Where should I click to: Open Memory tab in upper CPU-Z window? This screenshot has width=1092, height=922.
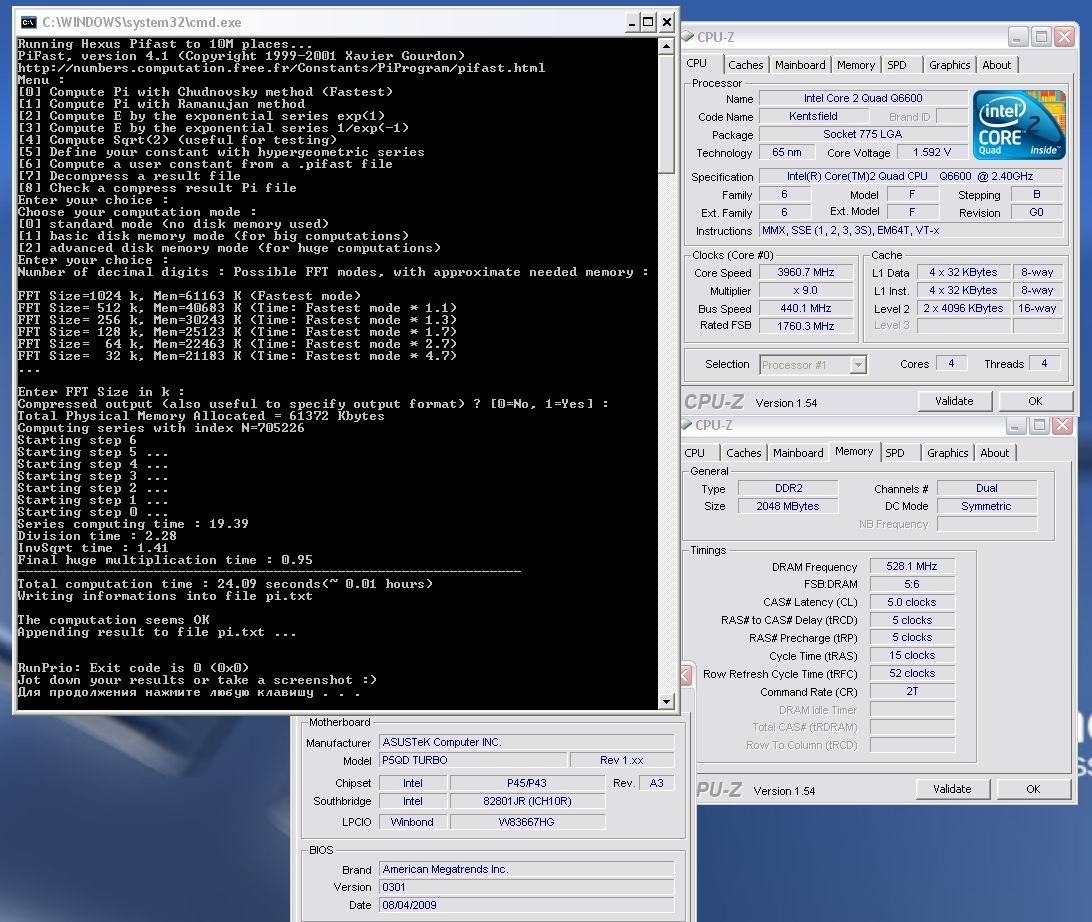(x=855, y=65)
